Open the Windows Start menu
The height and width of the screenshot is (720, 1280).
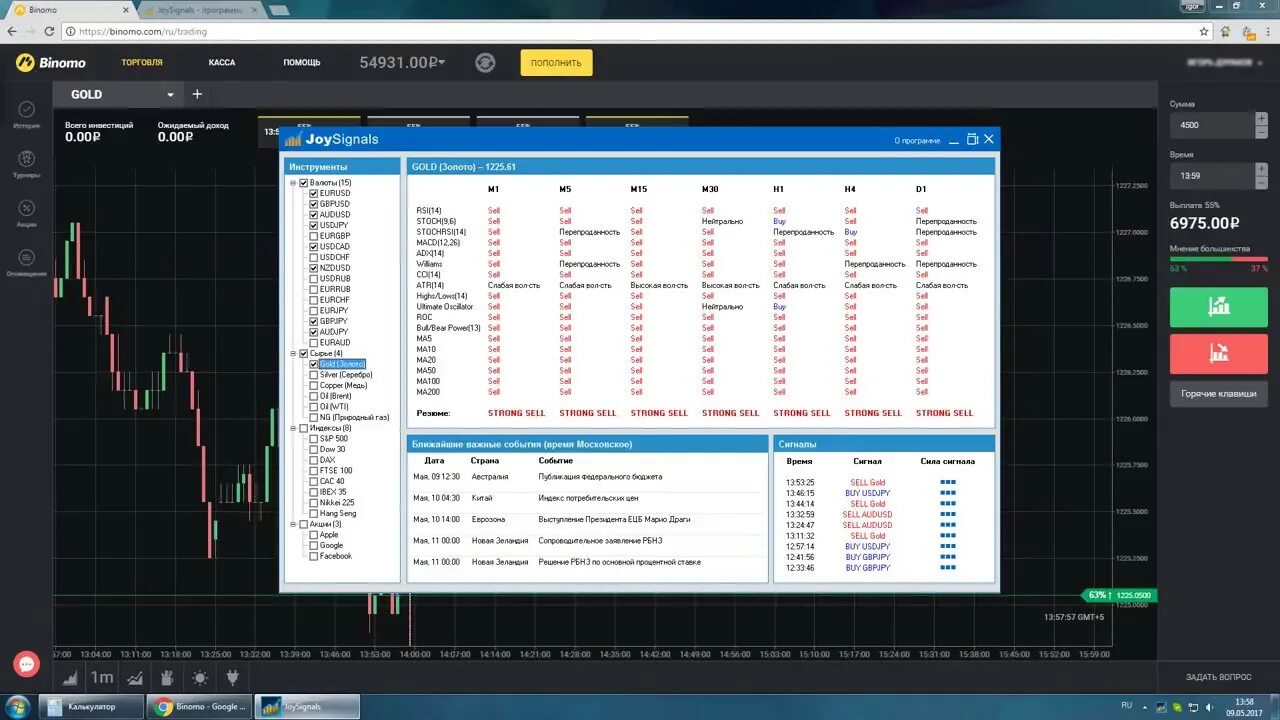(19, 706)
